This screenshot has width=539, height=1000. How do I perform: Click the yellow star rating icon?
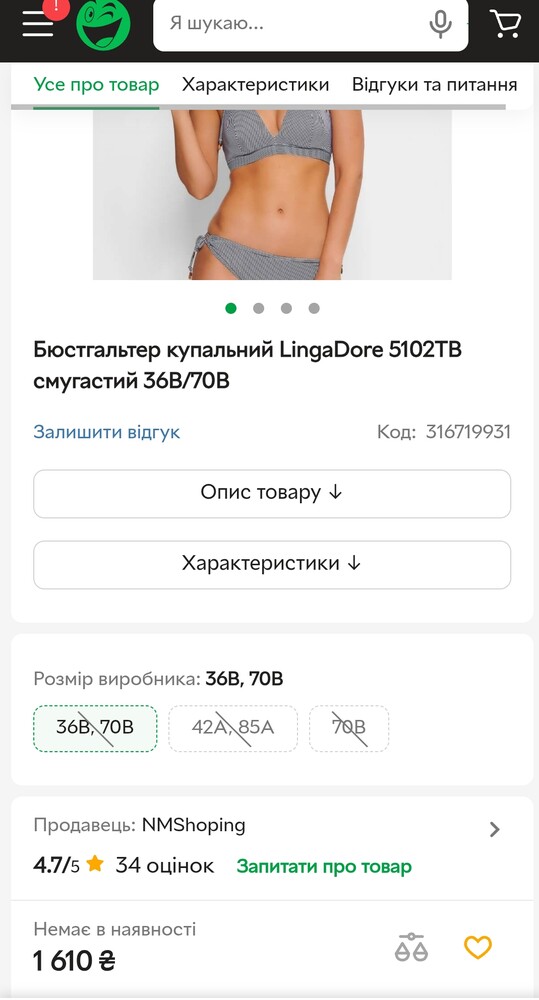point(95,865)
